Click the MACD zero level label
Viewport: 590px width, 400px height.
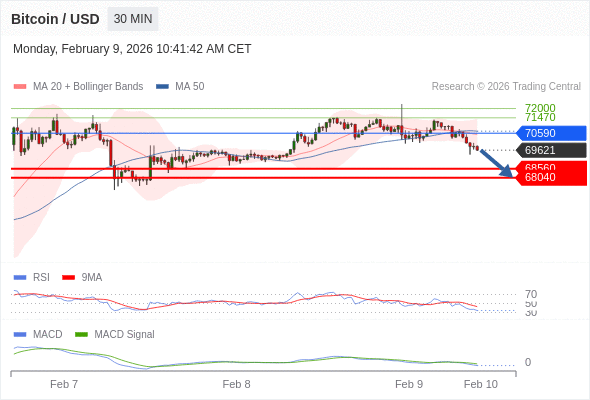(x=528, y=362)
